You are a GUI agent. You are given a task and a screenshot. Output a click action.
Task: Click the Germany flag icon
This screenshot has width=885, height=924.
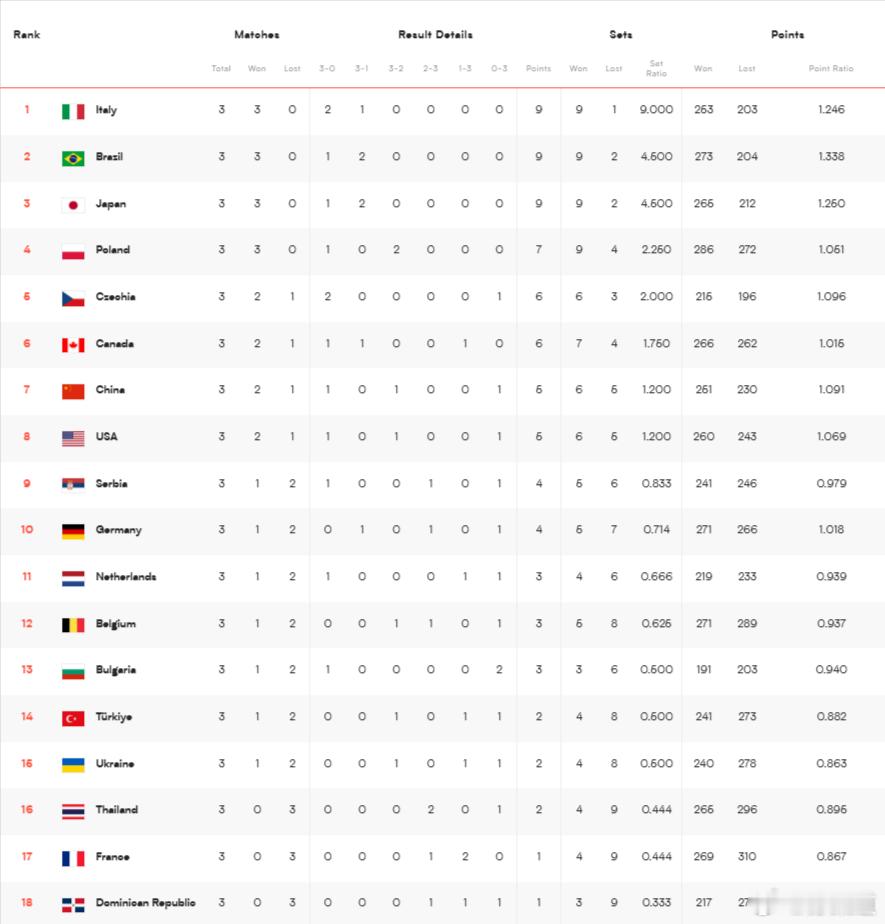[x=73, y=532]
